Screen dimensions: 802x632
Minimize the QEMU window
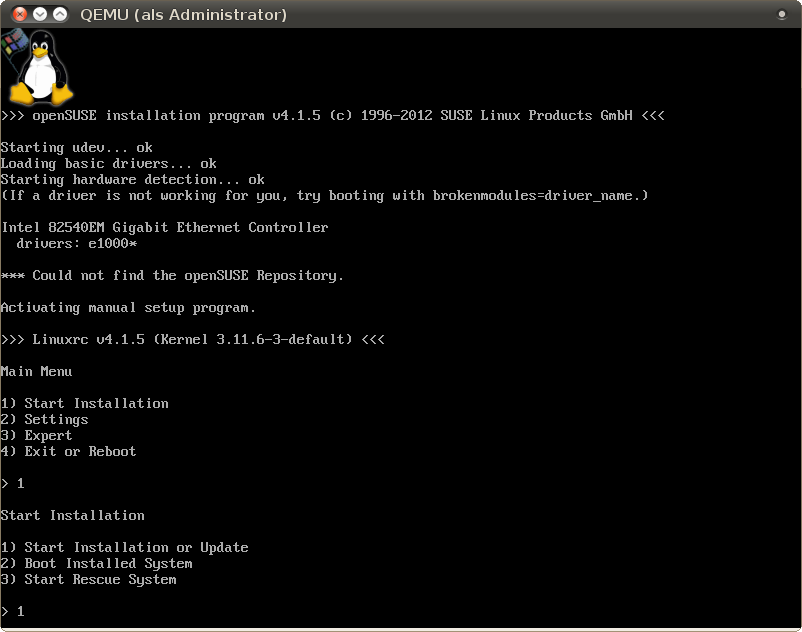(39, 15)
